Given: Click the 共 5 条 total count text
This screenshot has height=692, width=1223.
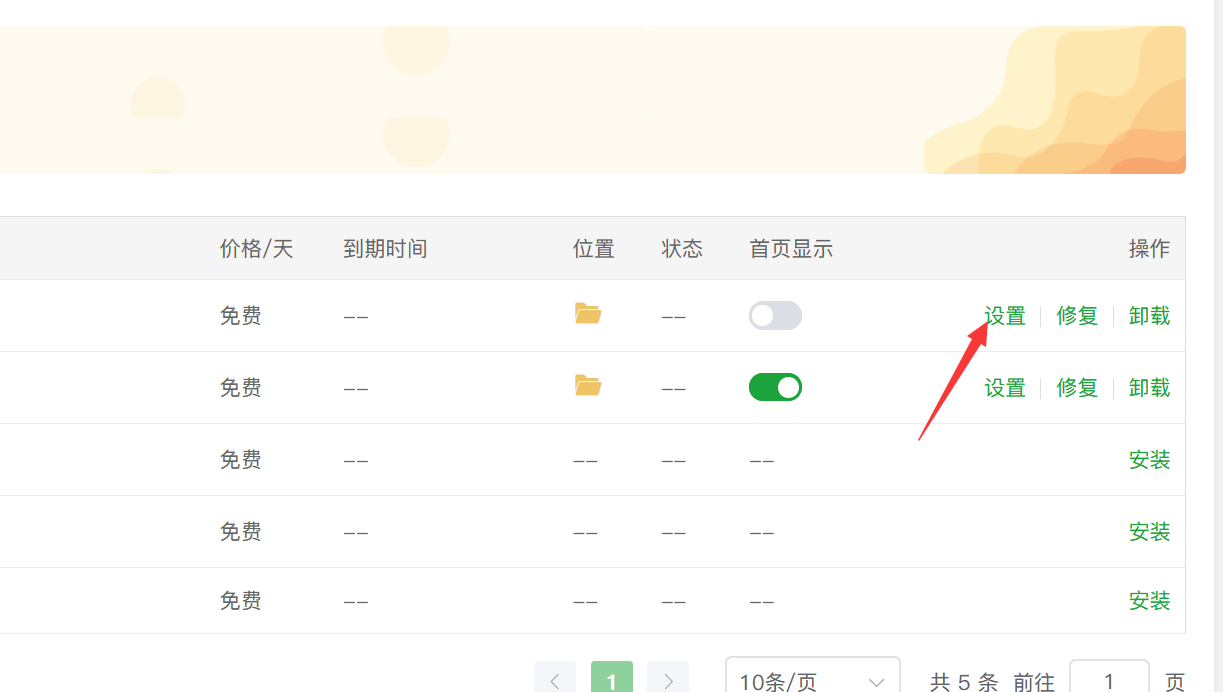Looking at the screenshot, I should [x=964, y=682].
